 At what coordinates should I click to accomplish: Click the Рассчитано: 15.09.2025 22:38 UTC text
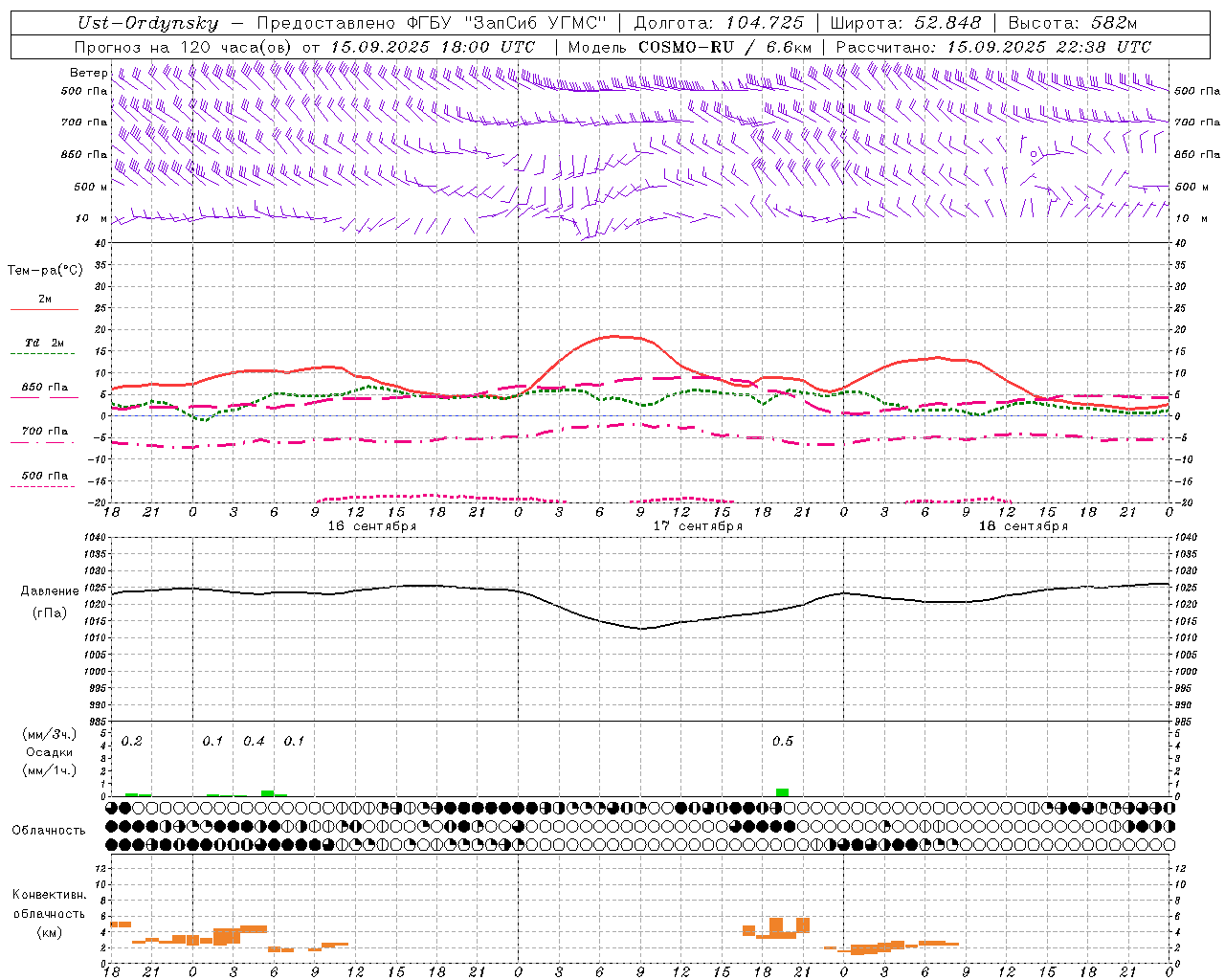(x=993, y=47)
